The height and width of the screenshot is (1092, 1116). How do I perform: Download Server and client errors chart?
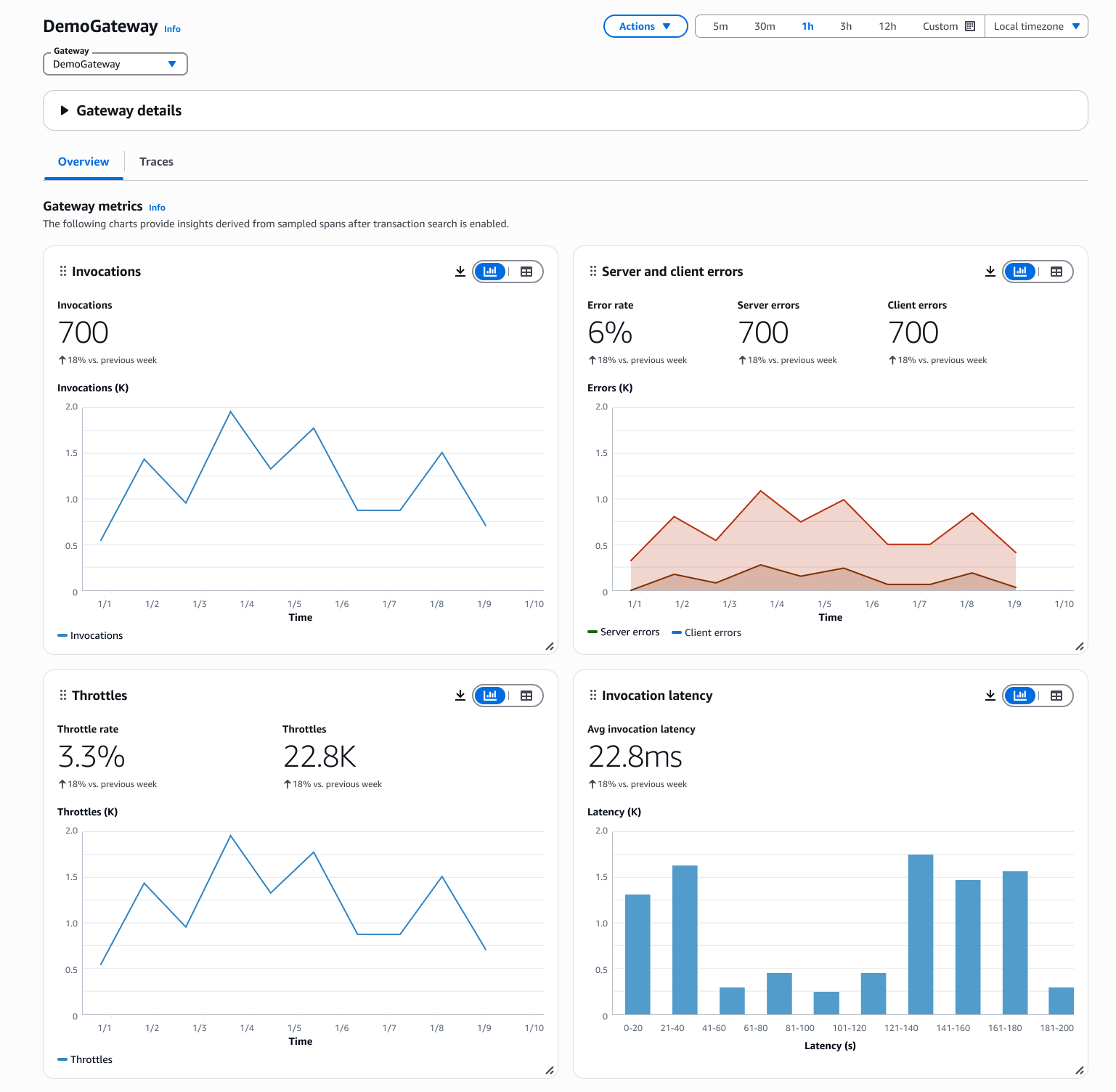point(990,272)
